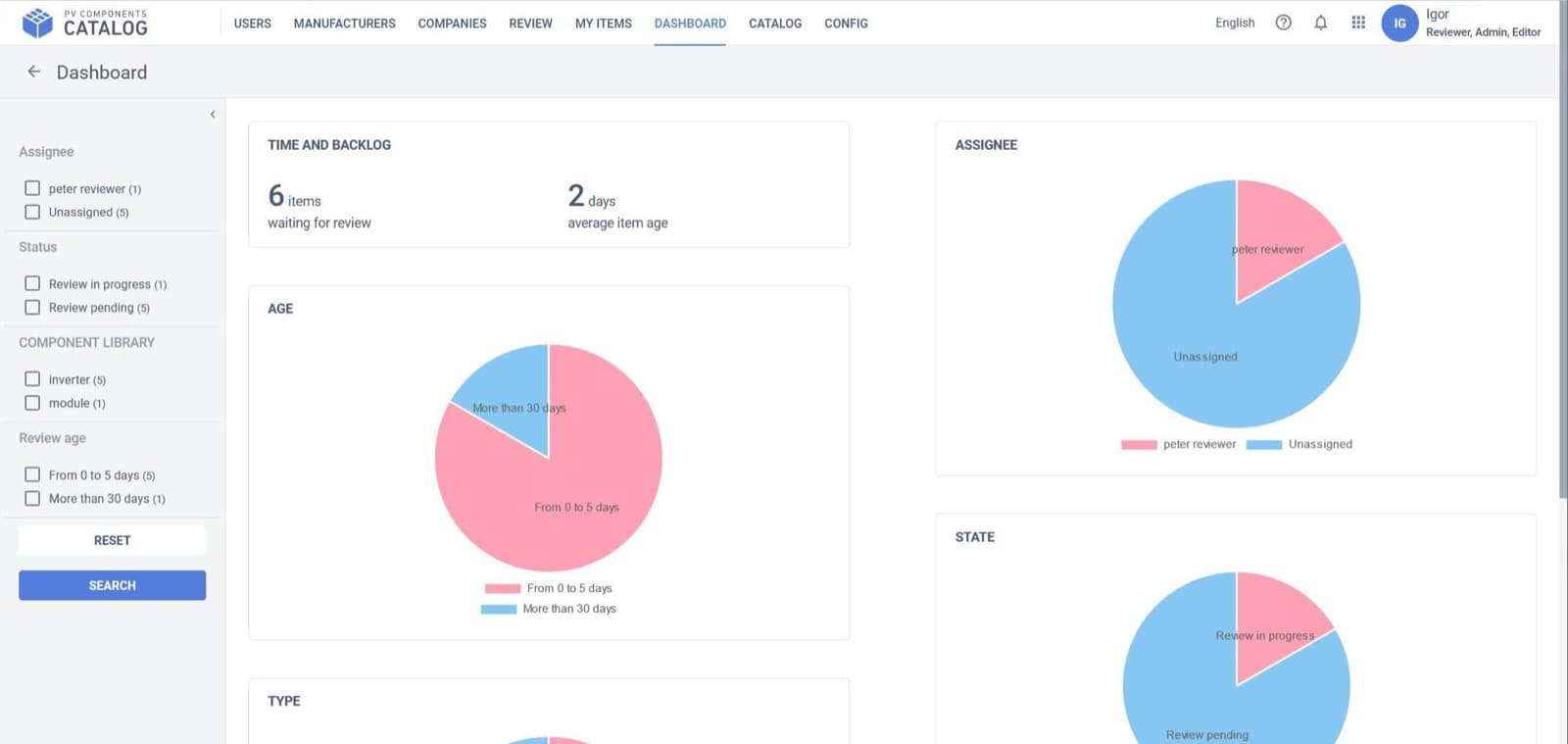Click the IG user avatar
Image resolution: width=1568 pixels, height=744 pixels.
(x=1399, y=24)
